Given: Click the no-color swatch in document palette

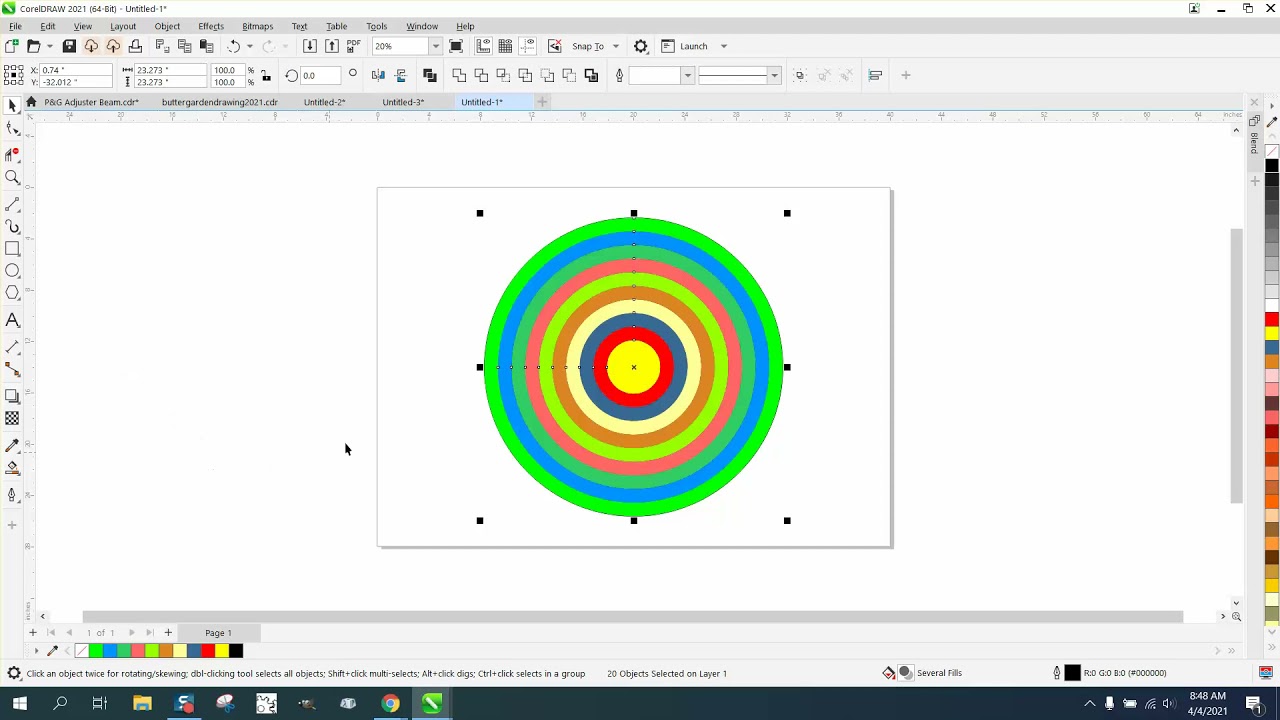Looking at the screenshot, I should (82, 651).
